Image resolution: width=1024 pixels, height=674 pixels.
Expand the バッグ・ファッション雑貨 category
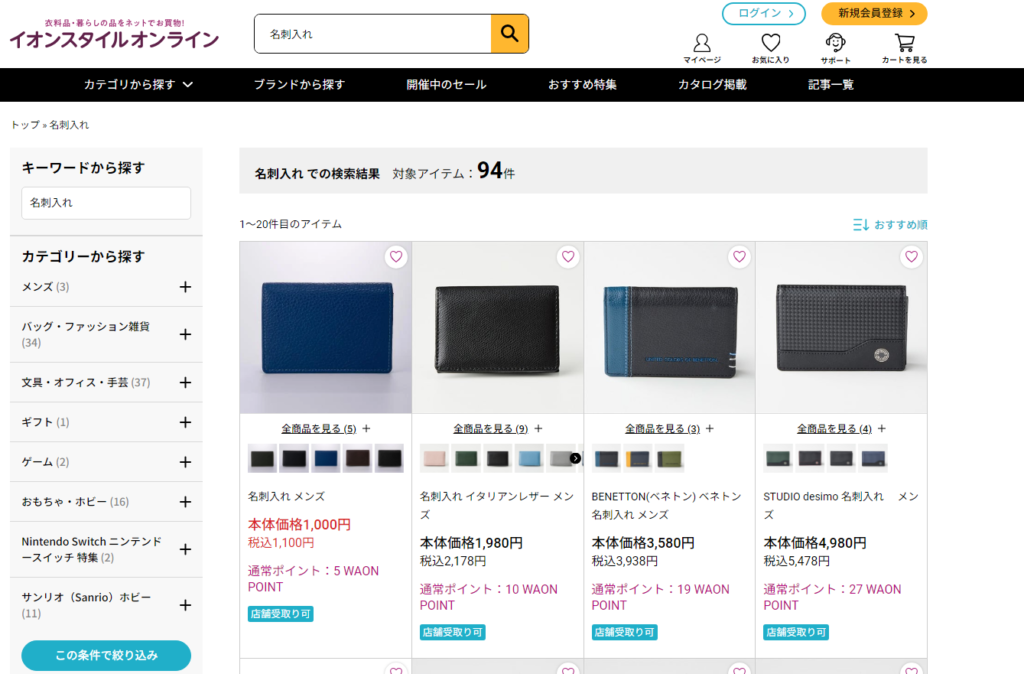pos(185,334)
